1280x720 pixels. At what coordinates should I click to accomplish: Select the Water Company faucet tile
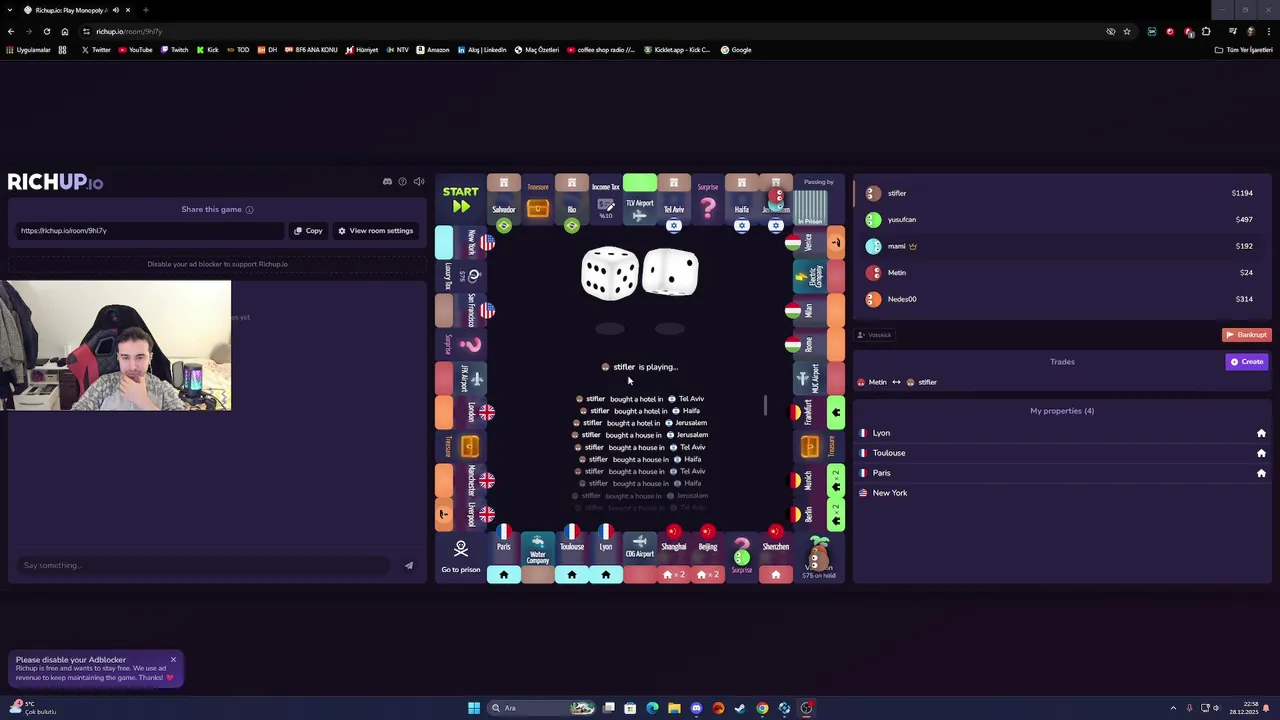538,556
